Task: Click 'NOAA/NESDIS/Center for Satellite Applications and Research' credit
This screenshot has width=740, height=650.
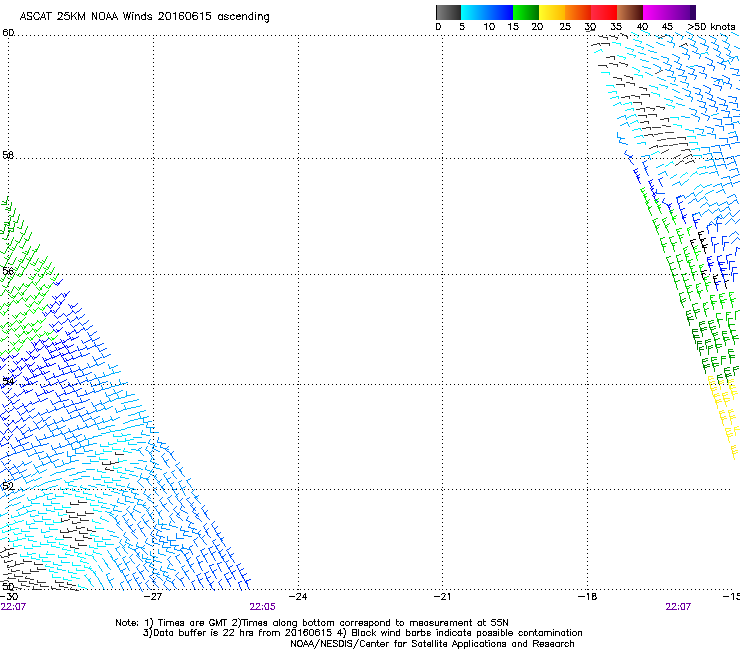Action: 432,644
